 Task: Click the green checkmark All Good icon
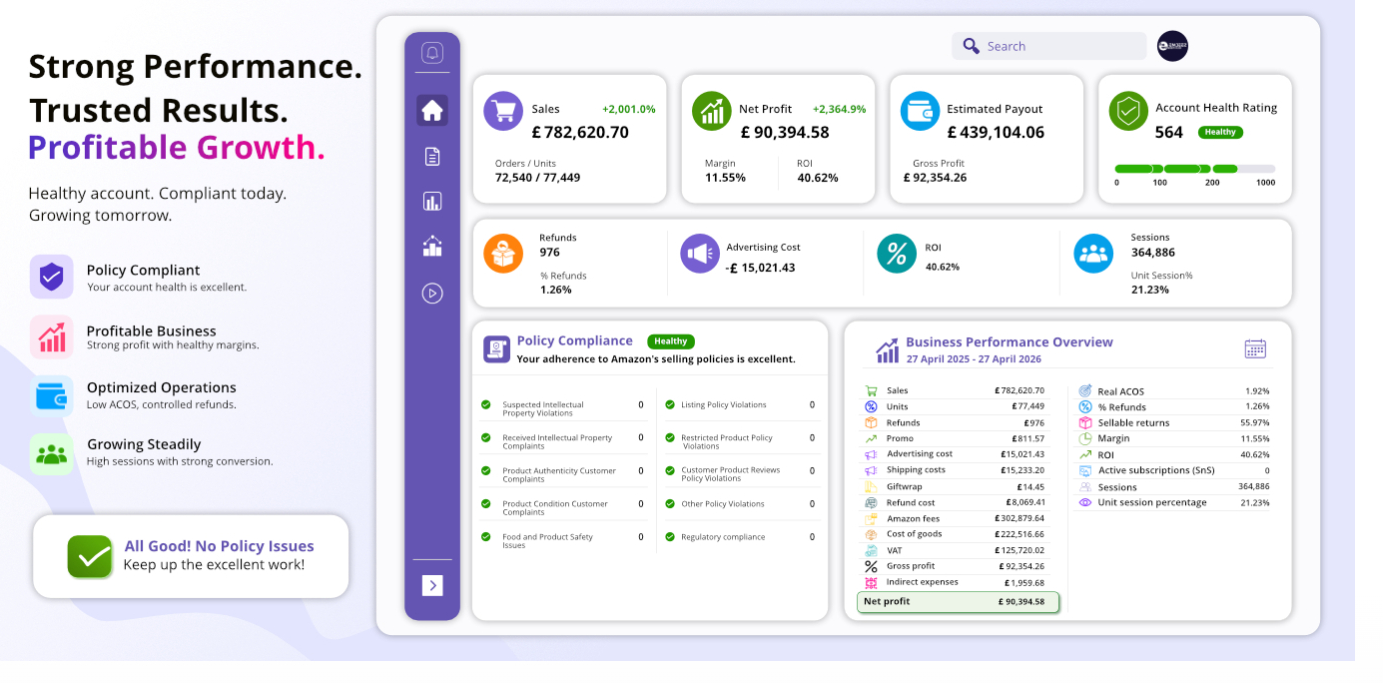tap(90, 557)
